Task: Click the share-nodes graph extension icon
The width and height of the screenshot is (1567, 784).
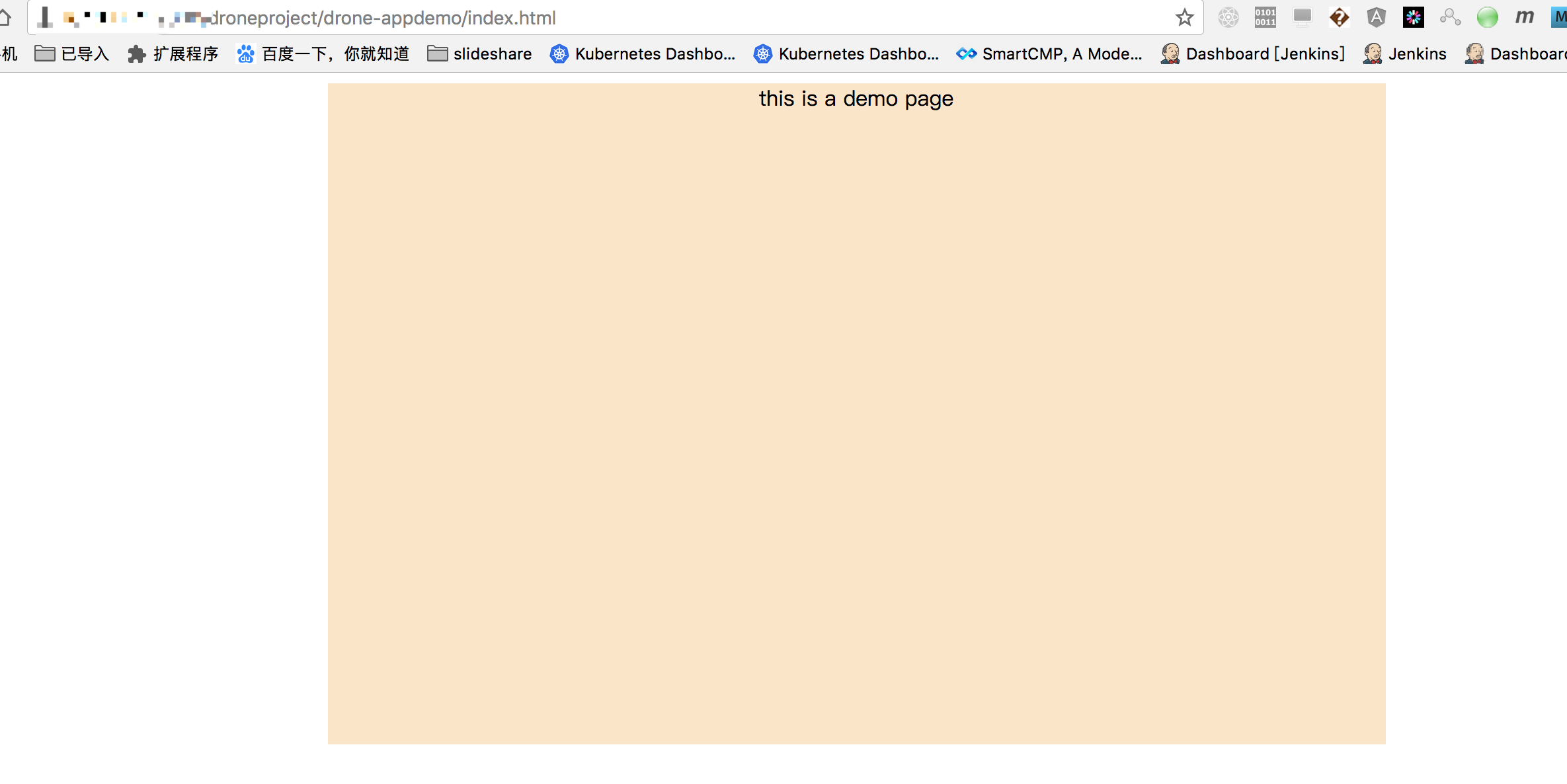Action: (1450, 18)
